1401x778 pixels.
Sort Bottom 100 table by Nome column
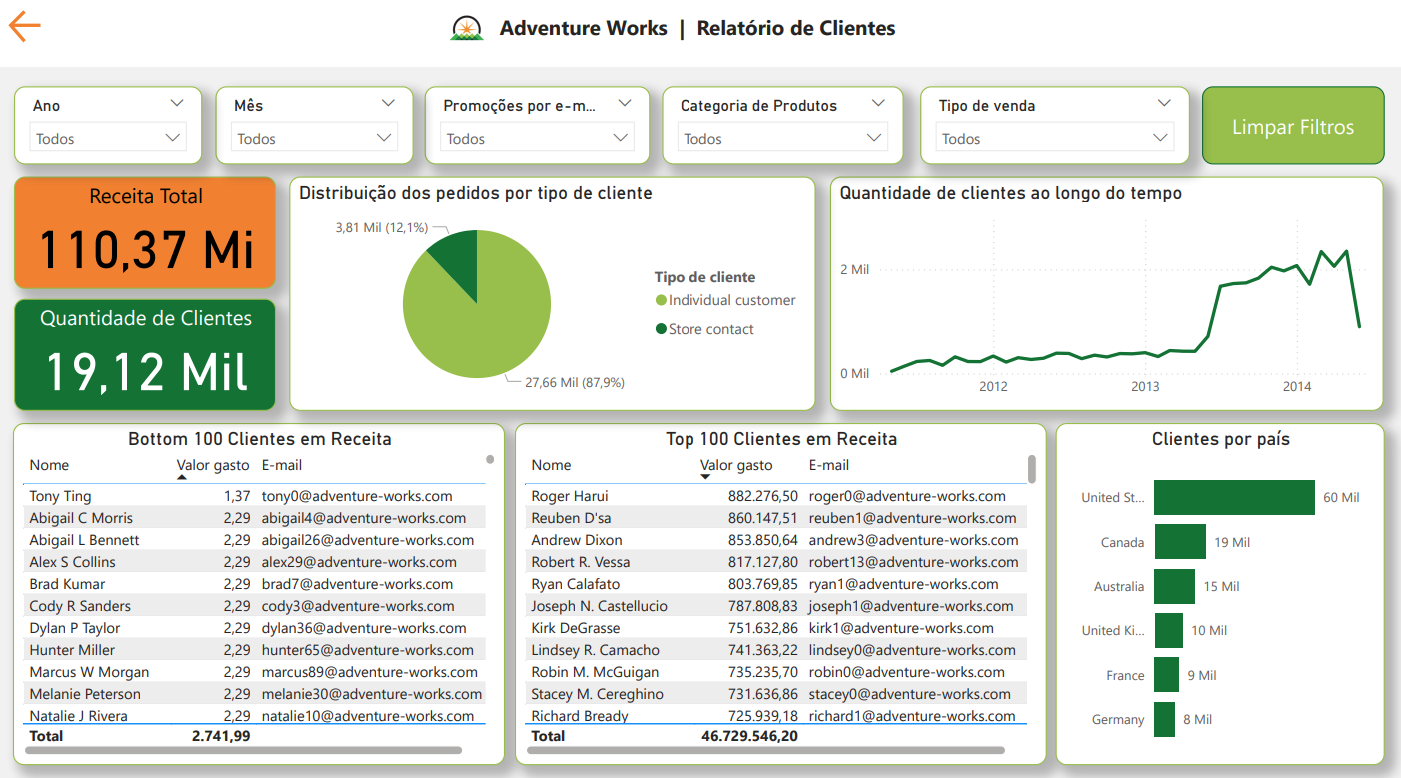pos(49,465)
